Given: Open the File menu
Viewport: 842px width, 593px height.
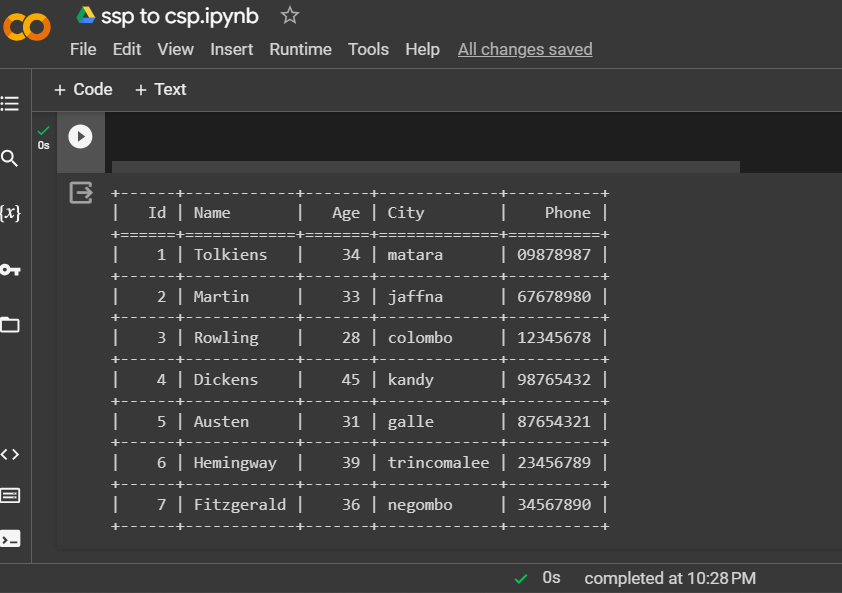Looking at the screenshot, I should pos(83,49).
